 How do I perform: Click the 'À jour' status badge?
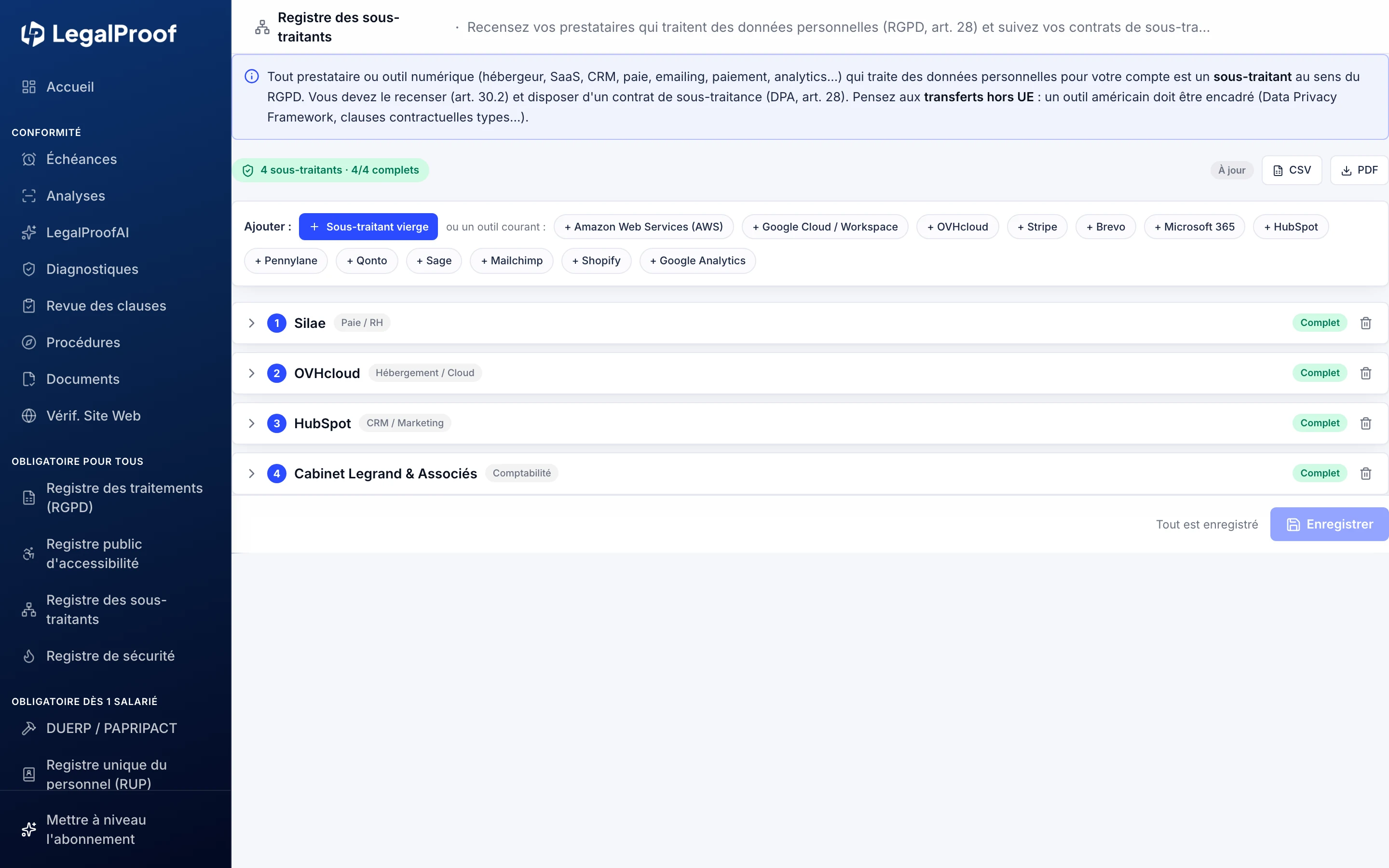coord(1232,171)
